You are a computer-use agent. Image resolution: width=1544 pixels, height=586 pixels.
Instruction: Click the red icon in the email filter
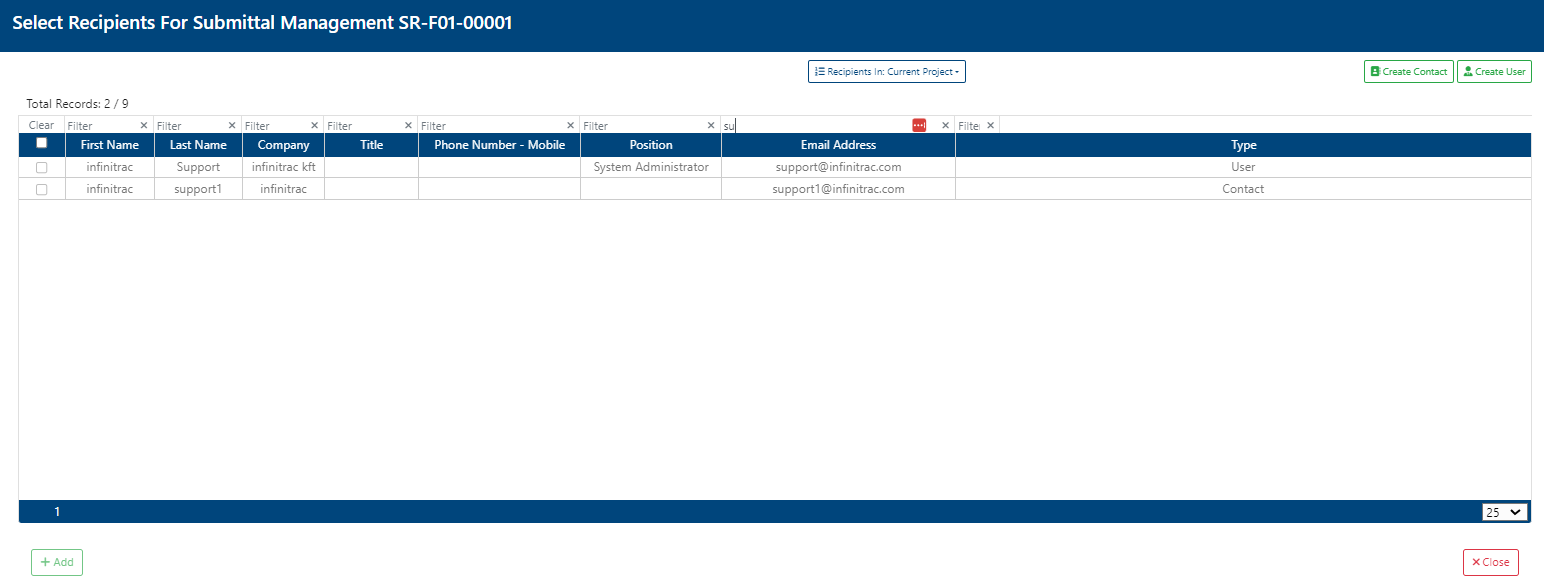coord(920,125)
